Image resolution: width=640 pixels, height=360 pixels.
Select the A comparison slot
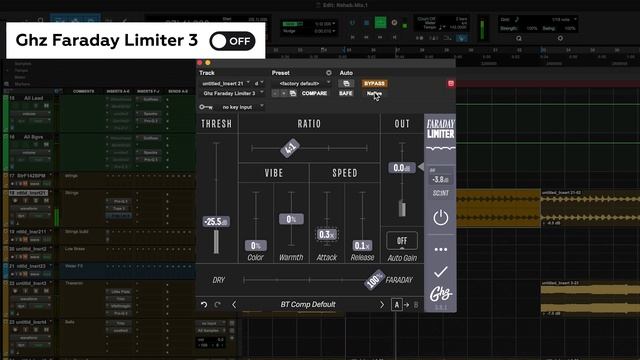click(396, 304)
